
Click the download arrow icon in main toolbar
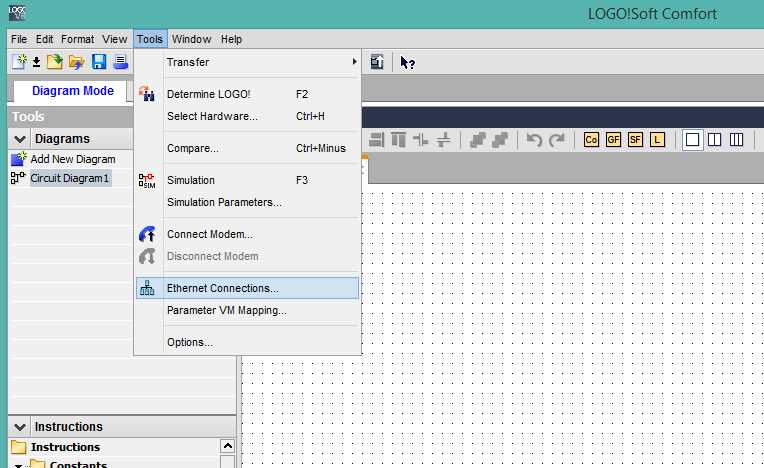click(x=36, y=62)
